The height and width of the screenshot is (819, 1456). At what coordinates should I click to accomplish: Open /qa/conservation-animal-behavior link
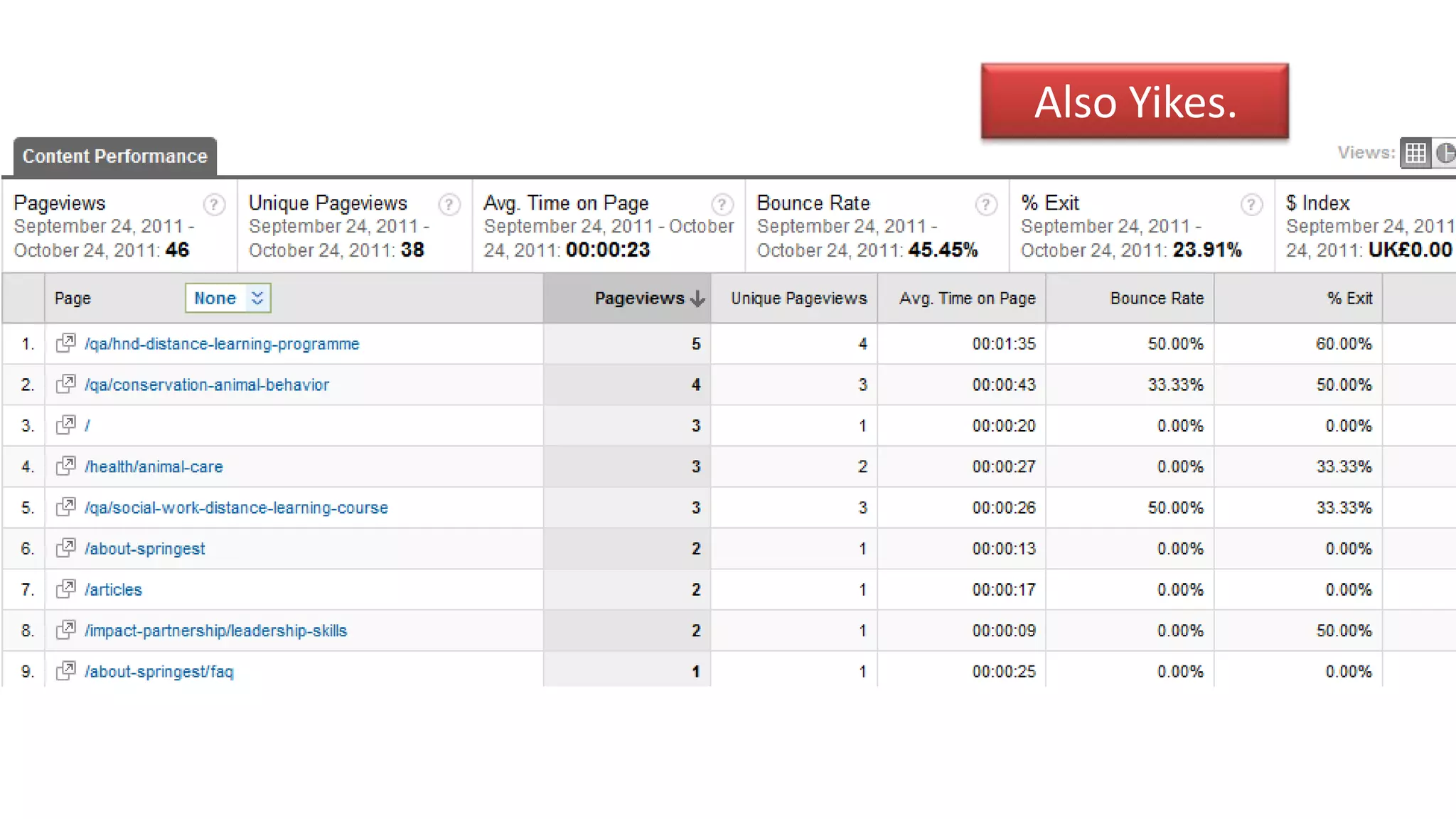point(206,385)
